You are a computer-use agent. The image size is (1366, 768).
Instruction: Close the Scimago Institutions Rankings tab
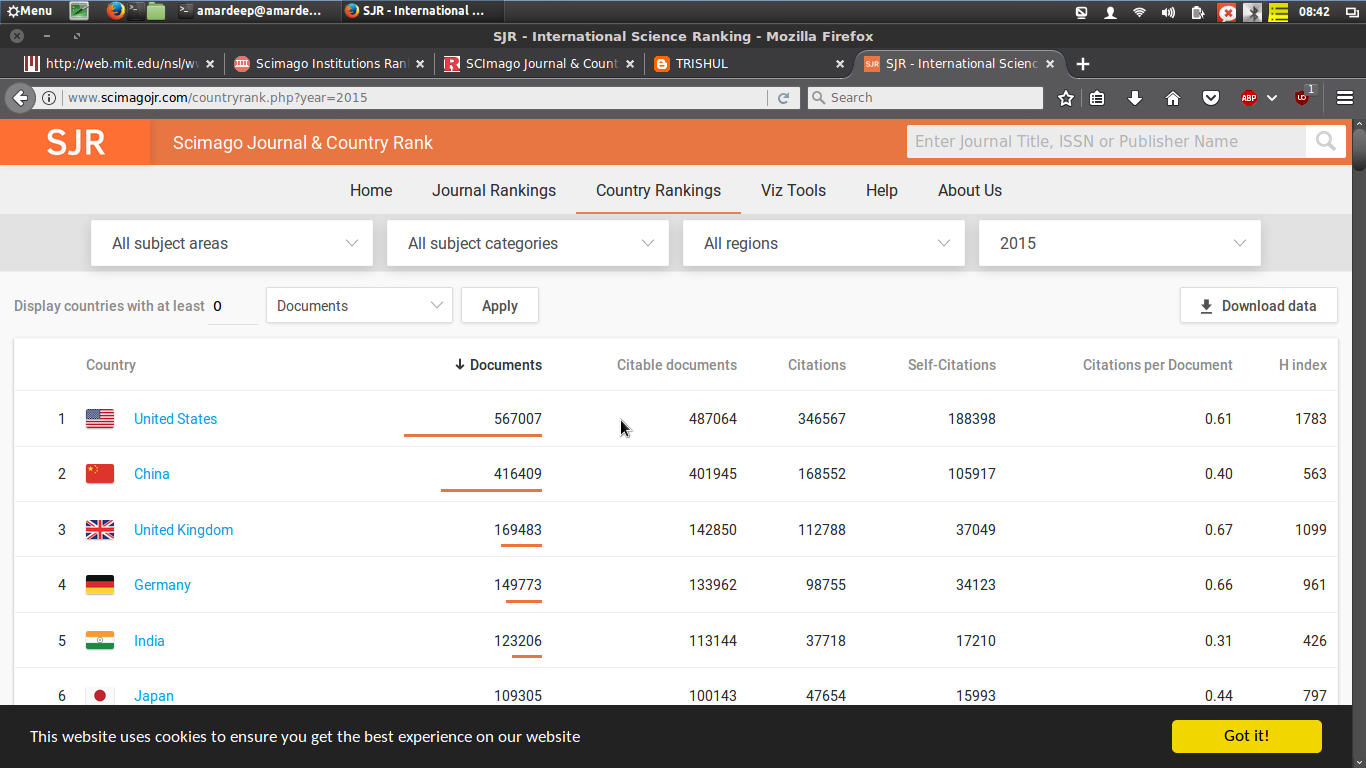420,64
